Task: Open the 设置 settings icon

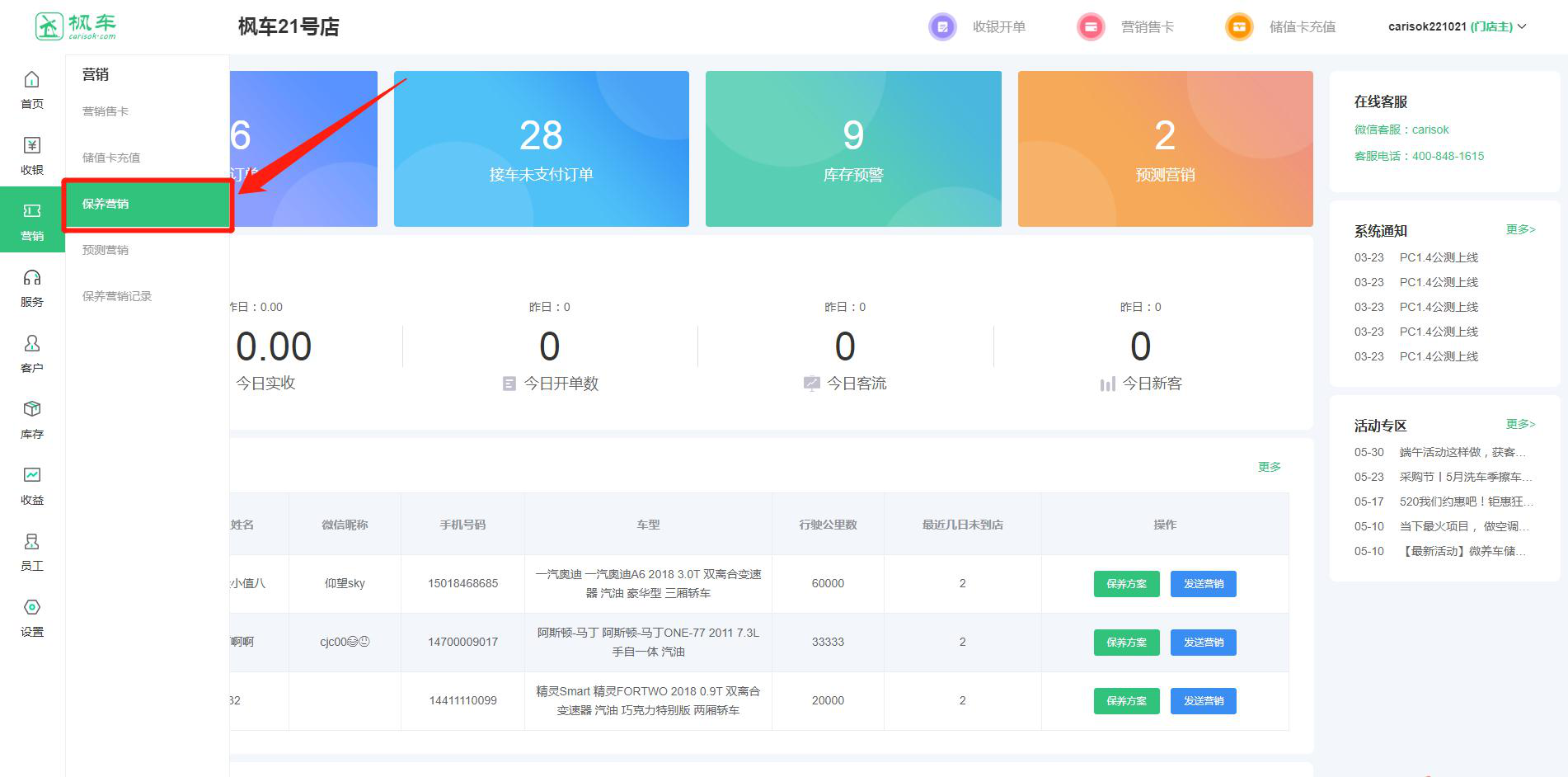Action: click(31, 608)
